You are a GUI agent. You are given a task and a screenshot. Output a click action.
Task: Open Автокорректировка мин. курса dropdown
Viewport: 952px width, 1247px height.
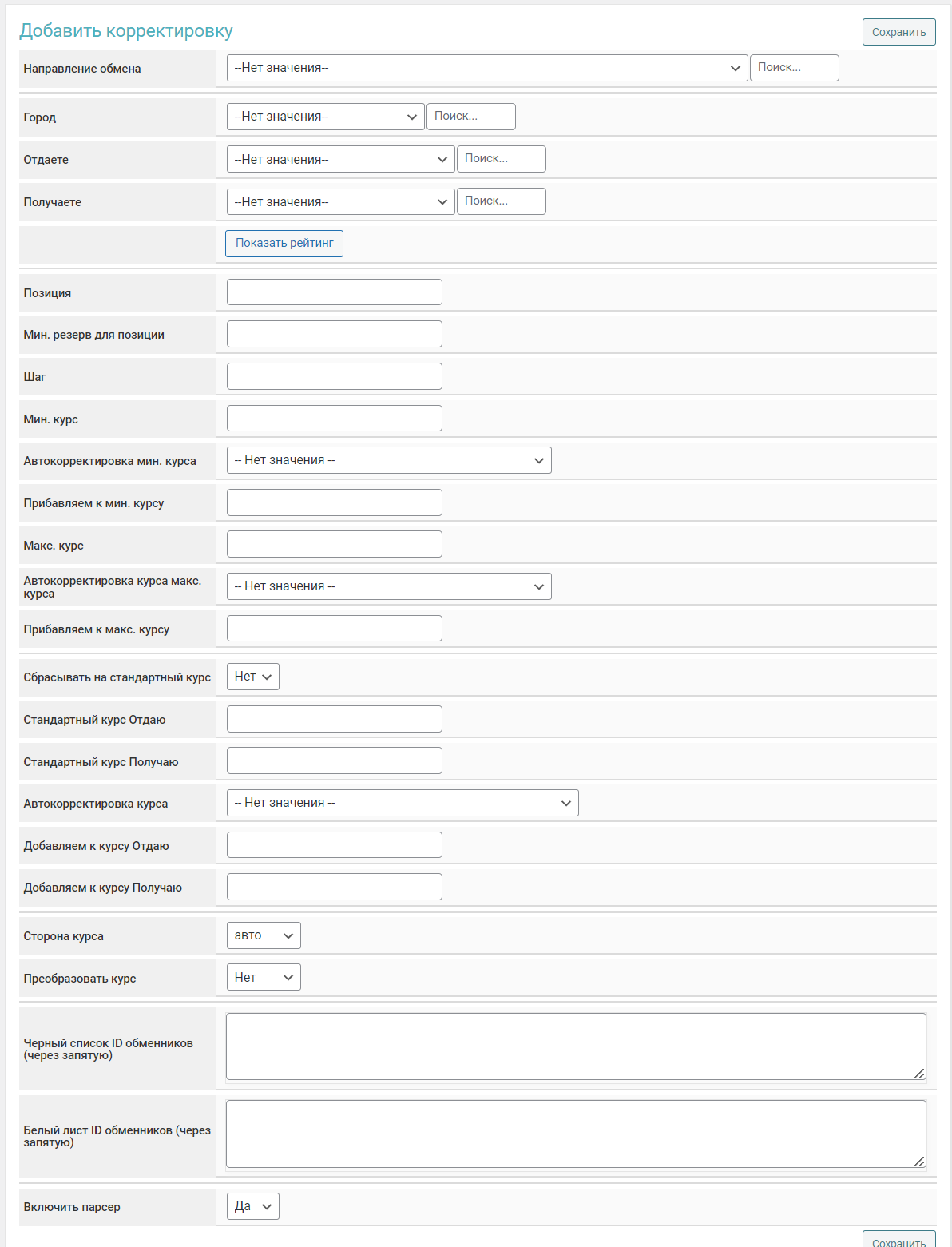[389, 460]
